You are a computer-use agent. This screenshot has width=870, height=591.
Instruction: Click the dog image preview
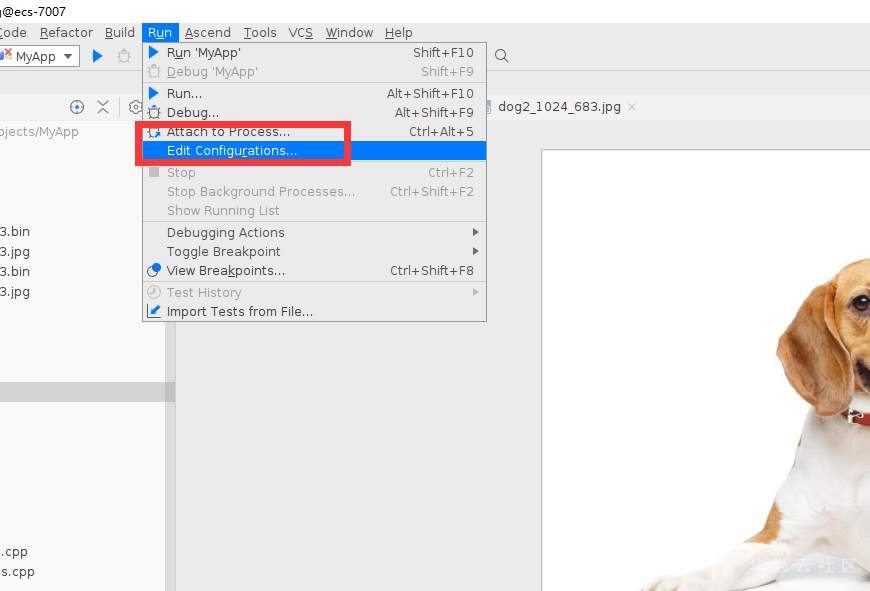(706, 370)
